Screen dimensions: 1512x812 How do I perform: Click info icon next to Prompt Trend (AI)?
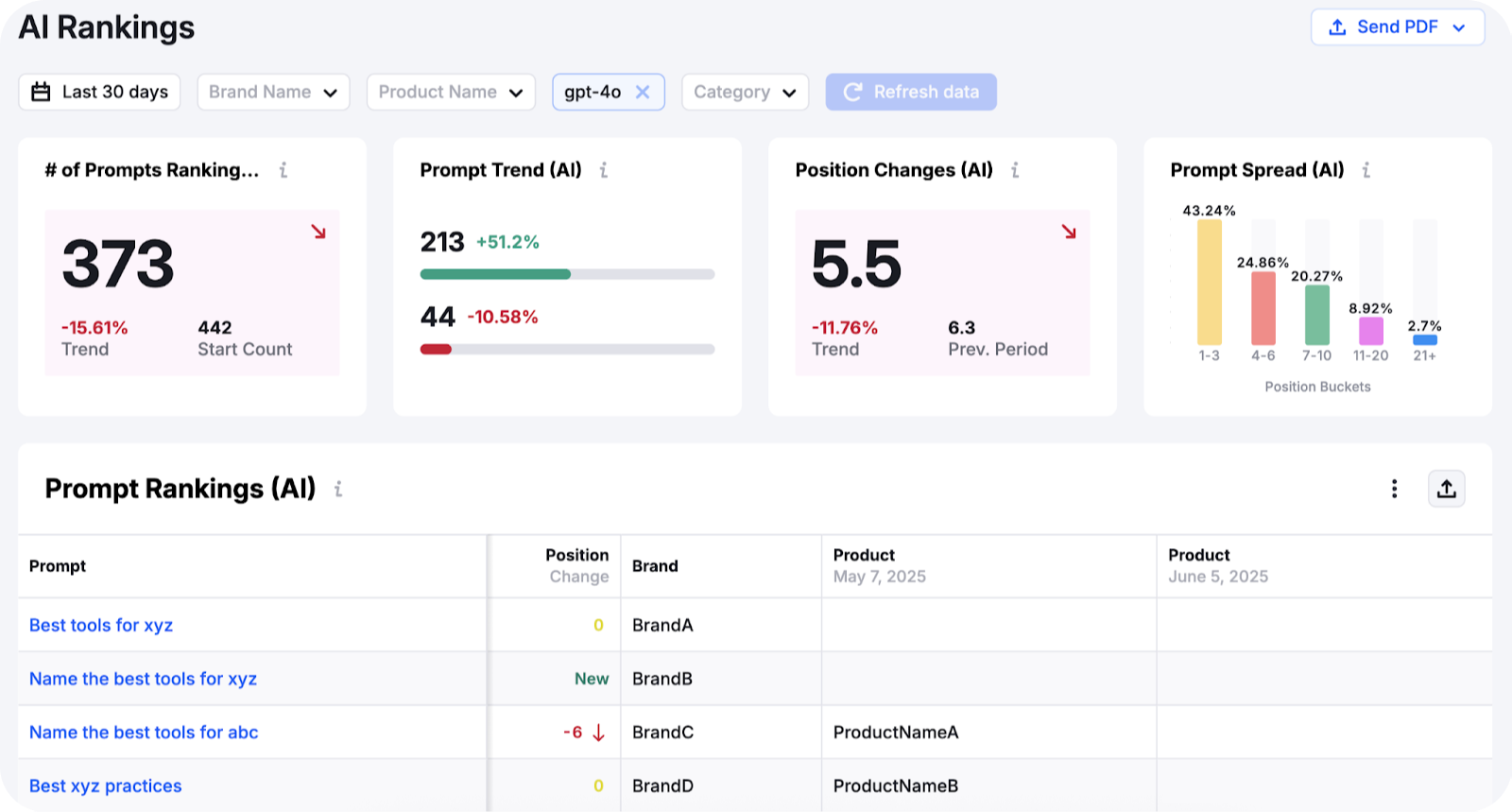click(604, 170)
